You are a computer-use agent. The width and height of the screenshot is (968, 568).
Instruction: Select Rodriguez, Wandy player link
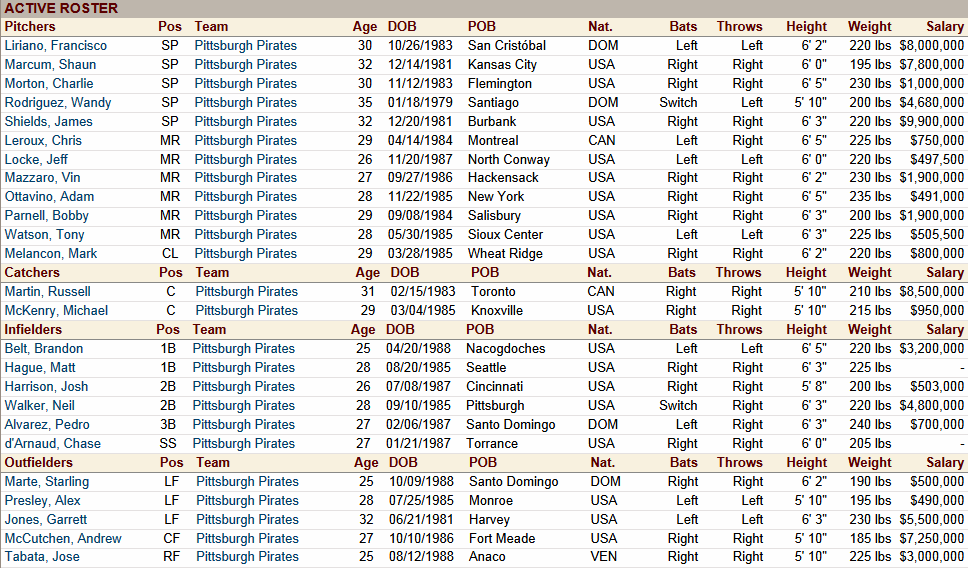tap(58, 103)
